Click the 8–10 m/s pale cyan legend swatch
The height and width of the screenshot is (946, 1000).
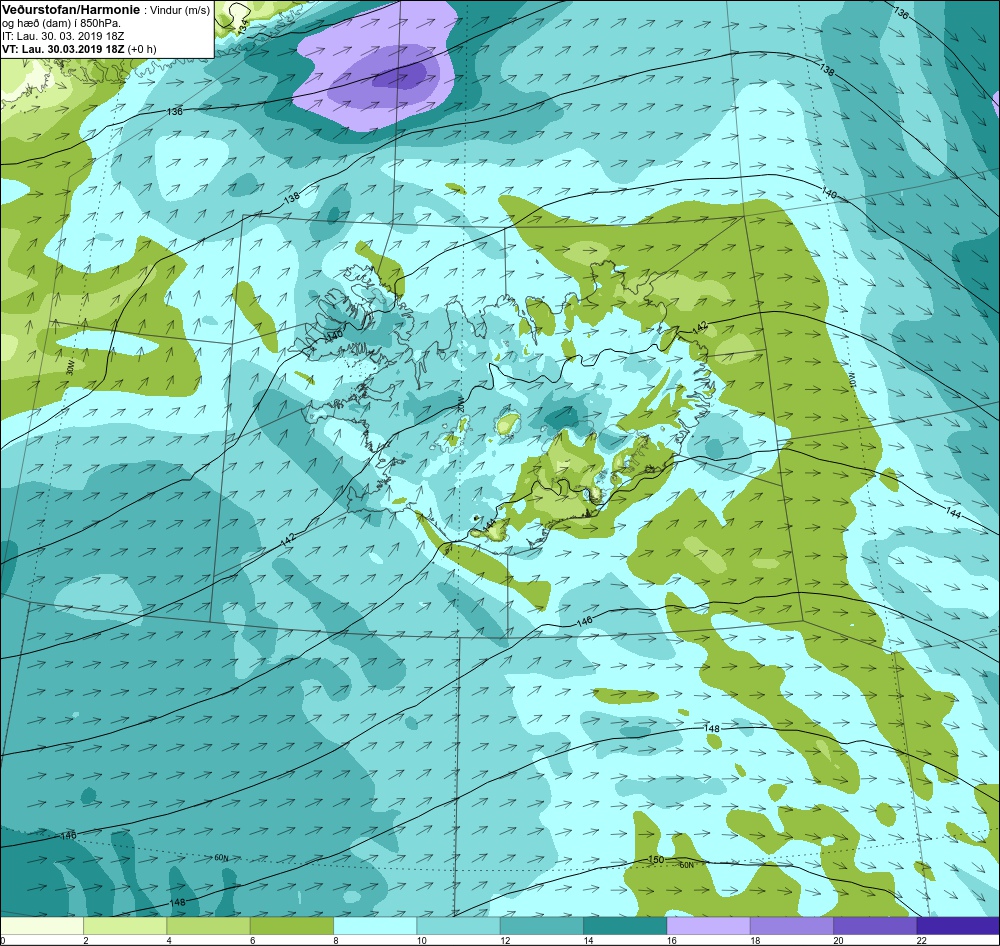[375, 926]
